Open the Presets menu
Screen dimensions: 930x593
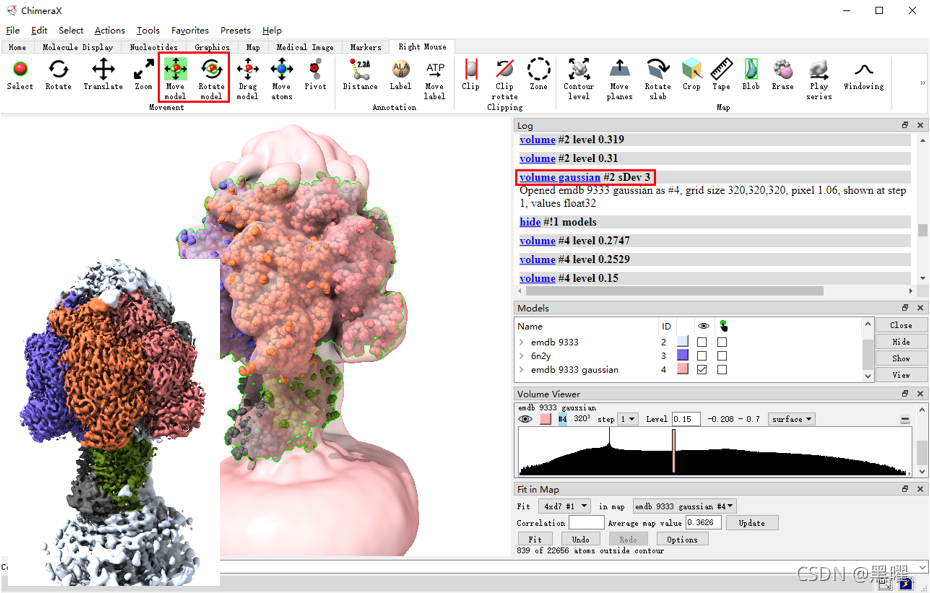click(235, 30)
